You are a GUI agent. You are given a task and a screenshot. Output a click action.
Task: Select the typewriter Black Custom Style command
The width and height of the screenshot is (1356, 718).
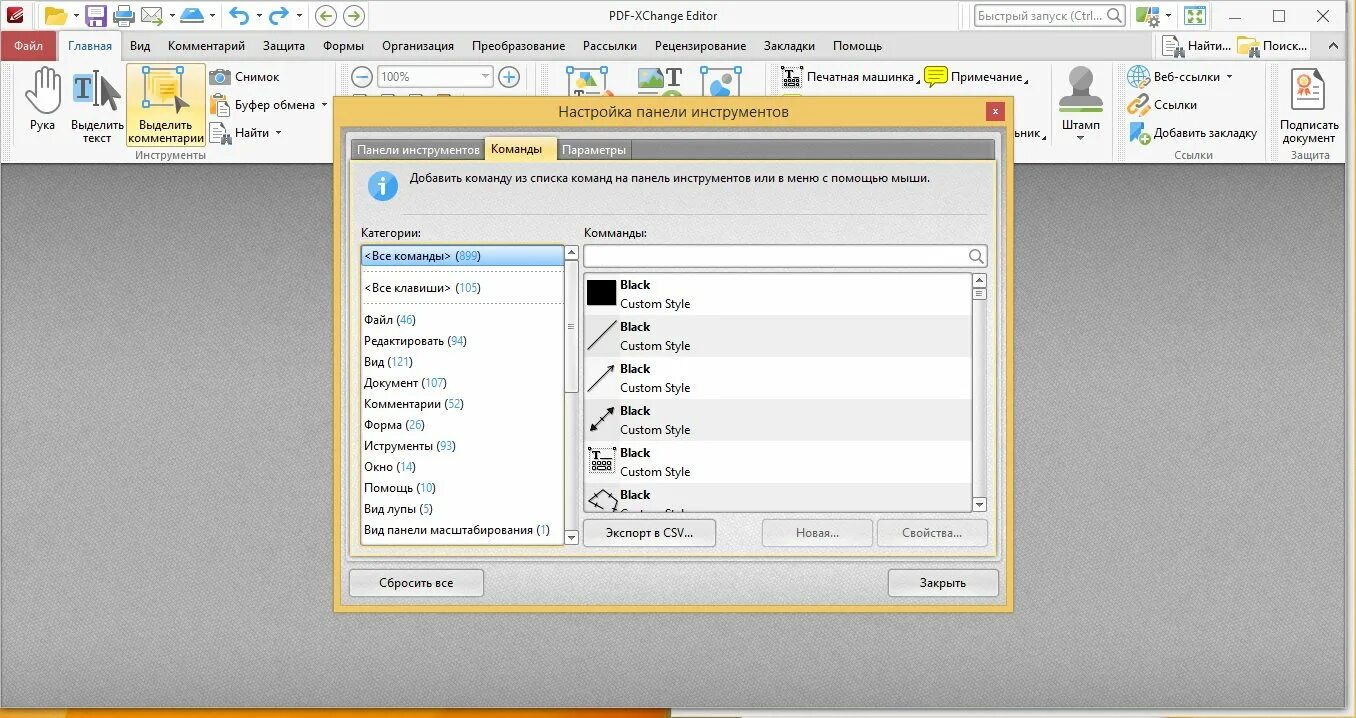click(x=777, y=462)
